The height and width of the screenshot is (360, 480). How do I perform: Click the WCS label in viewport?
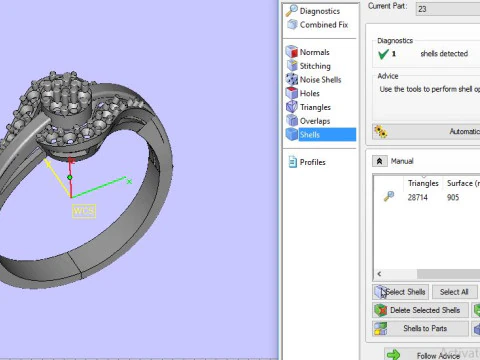(84, 211)
